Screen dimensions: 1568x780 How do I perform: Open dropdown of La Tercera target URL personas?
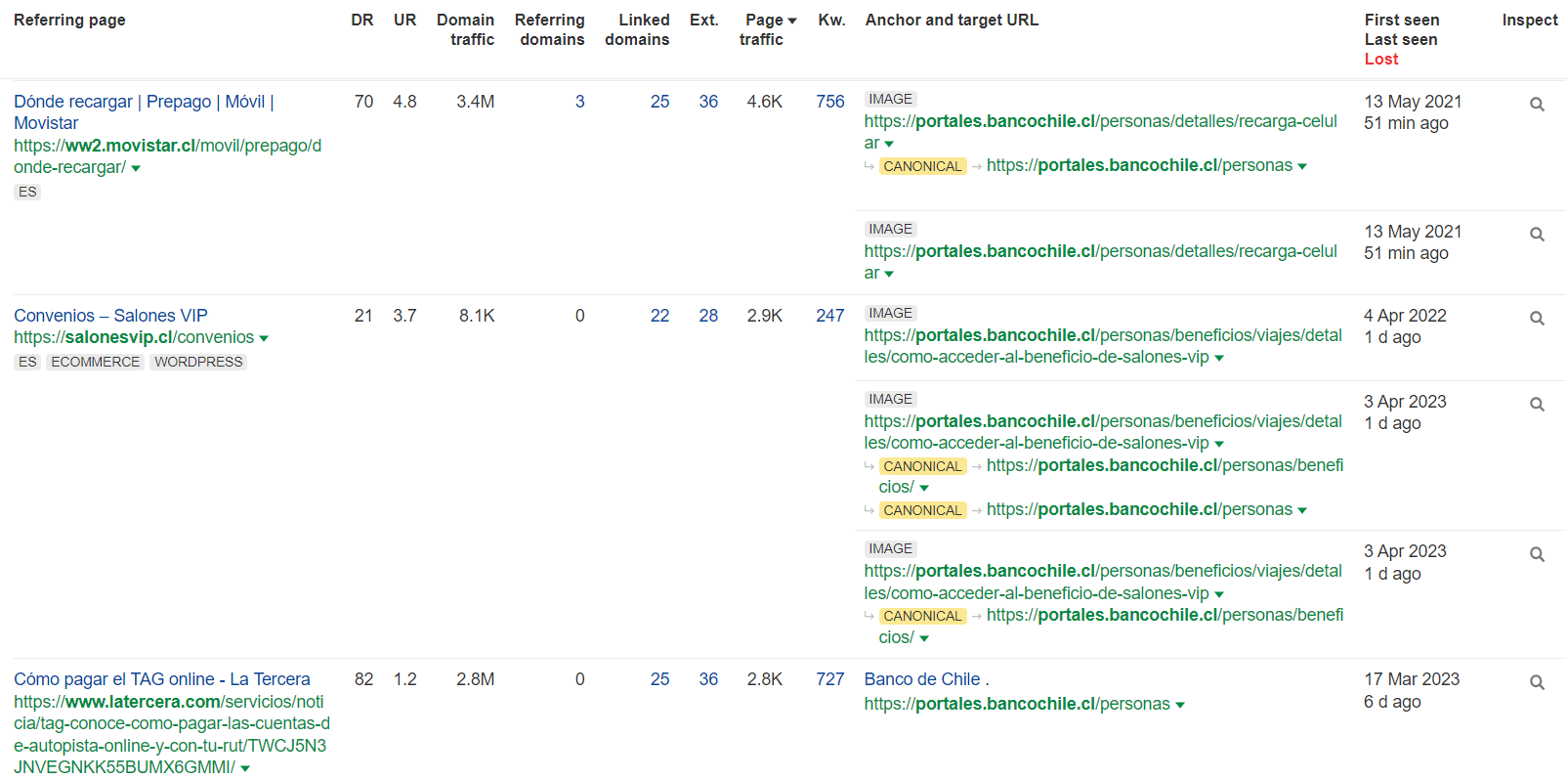click(1180, 705)
